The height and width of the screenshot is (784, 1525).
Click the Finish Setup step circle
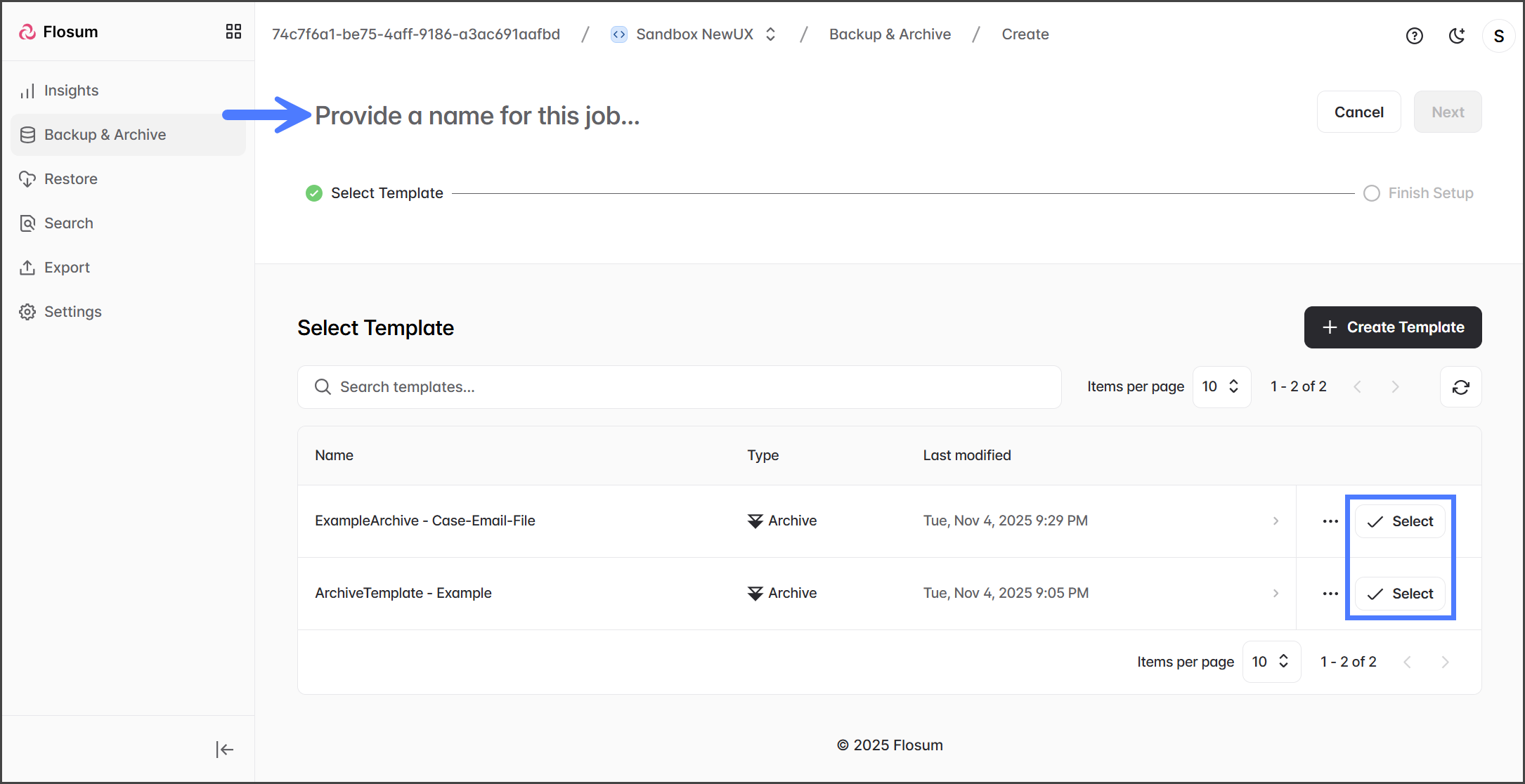(x=1371, y=193)
